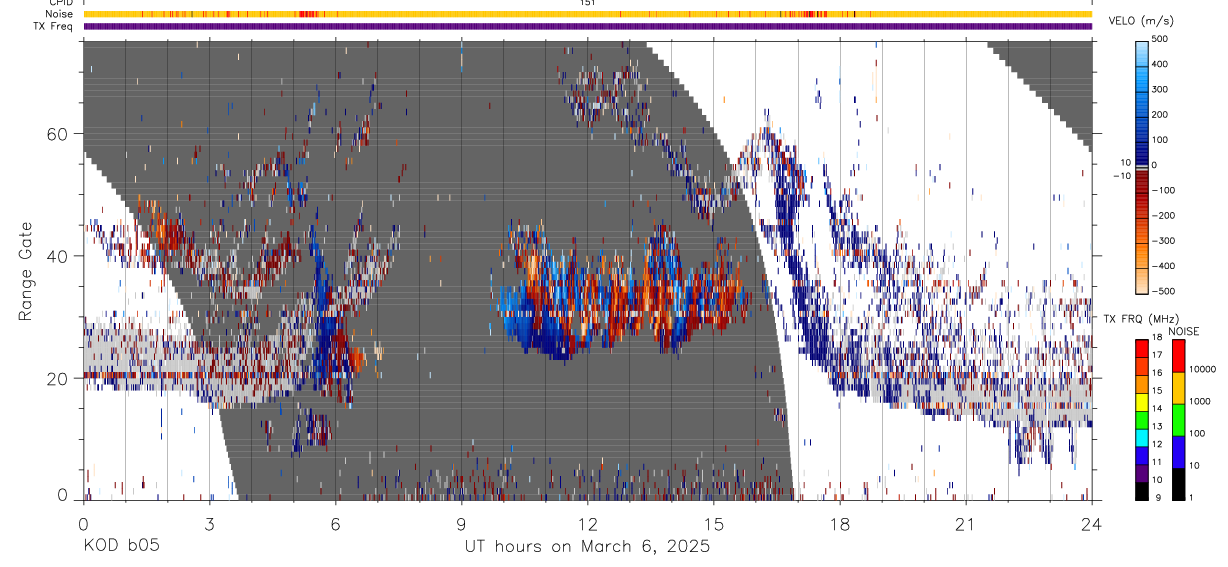Viewport: 1228px width, 567px height.
Task: Click the CPID value '151'
Action: click(587, 3)
